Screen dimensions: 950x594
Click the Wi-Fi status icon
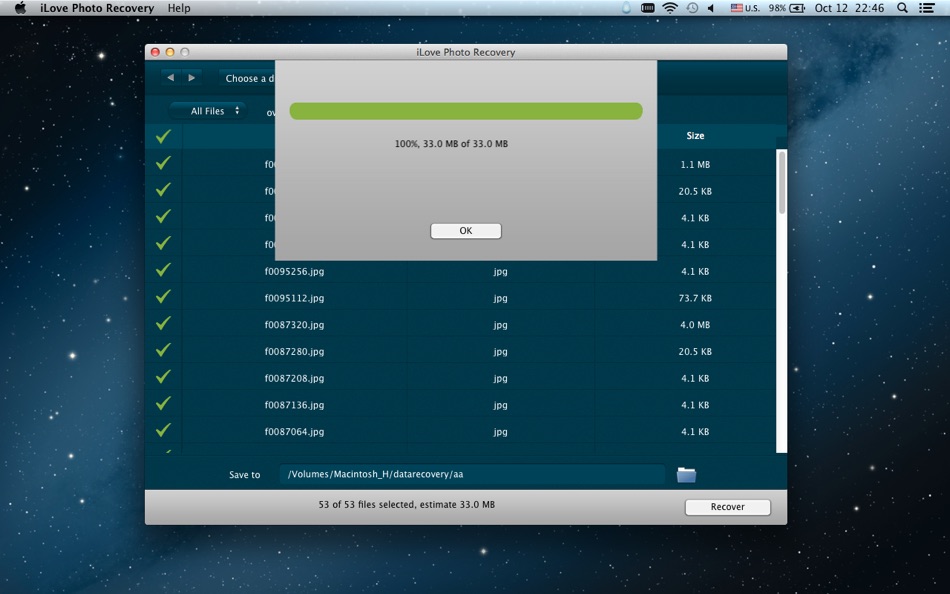[669, 8]
